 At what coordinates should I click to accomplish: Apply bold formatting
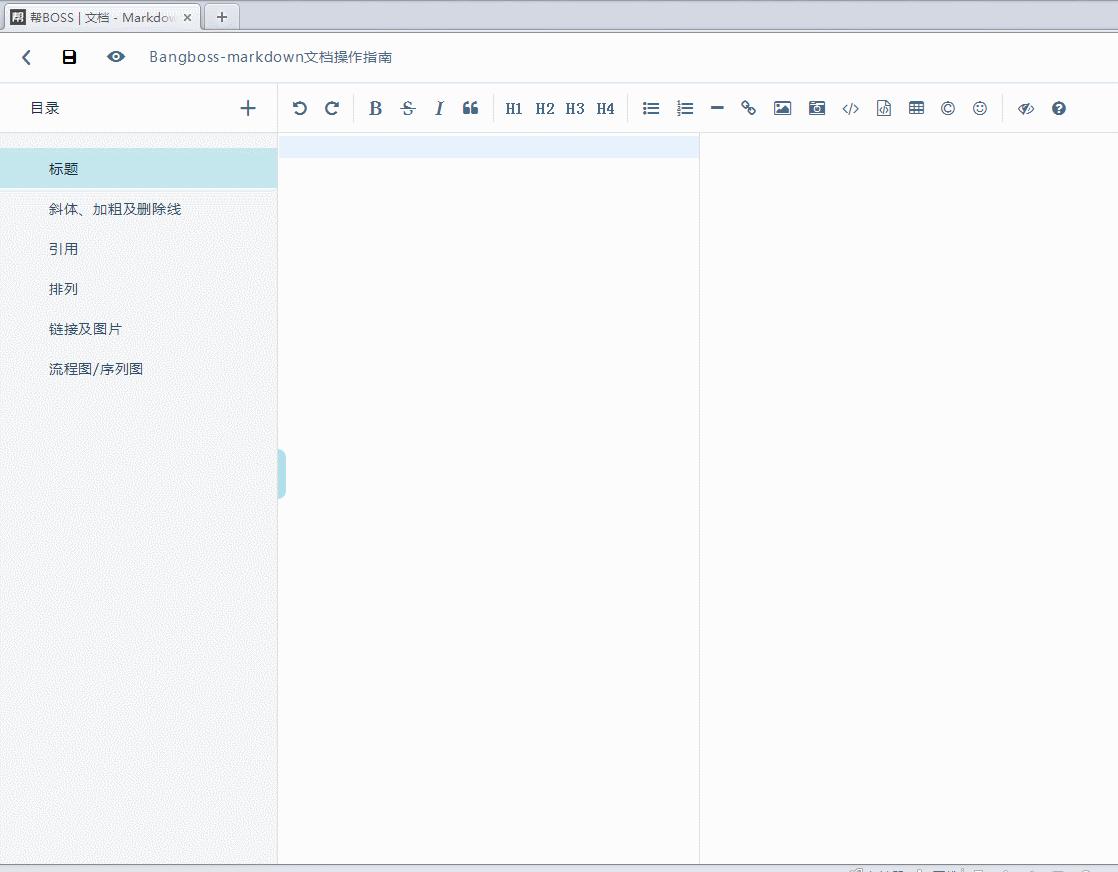(375, 108)
